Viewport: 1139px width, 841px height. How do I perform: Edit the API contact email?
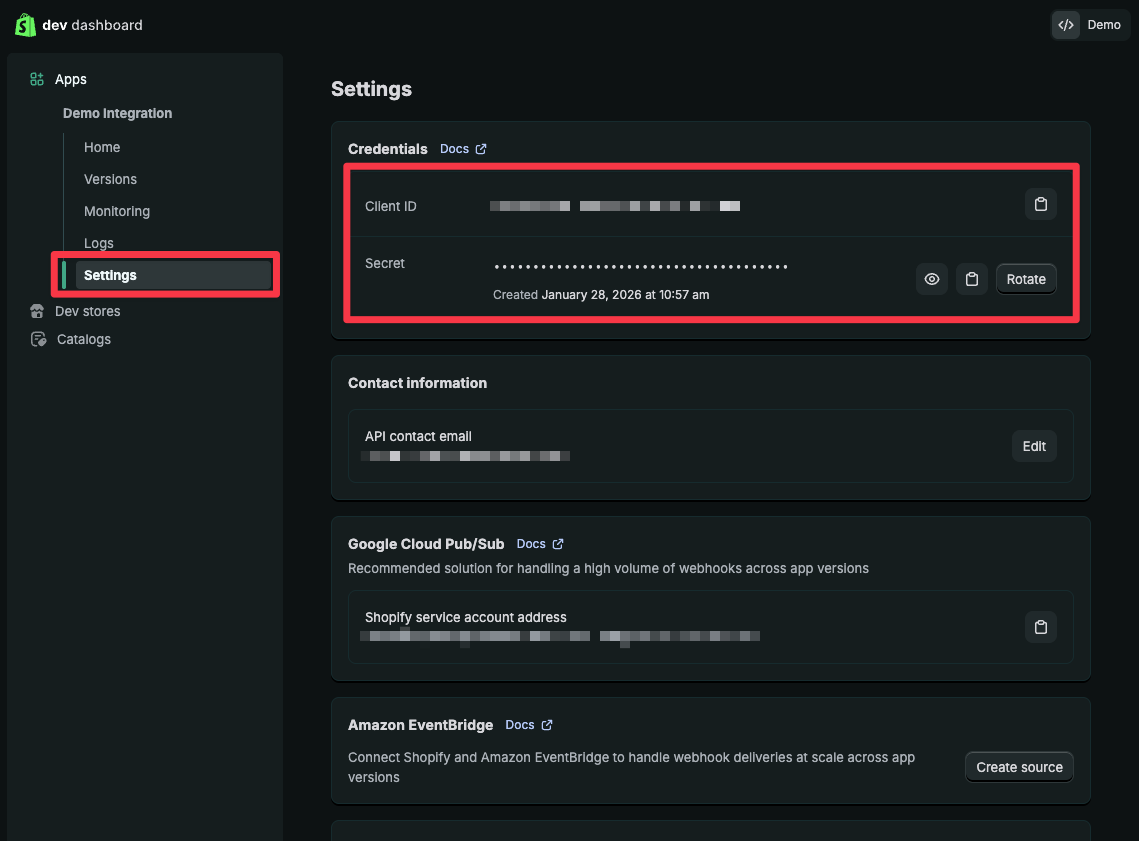(x=1034, y=446)
